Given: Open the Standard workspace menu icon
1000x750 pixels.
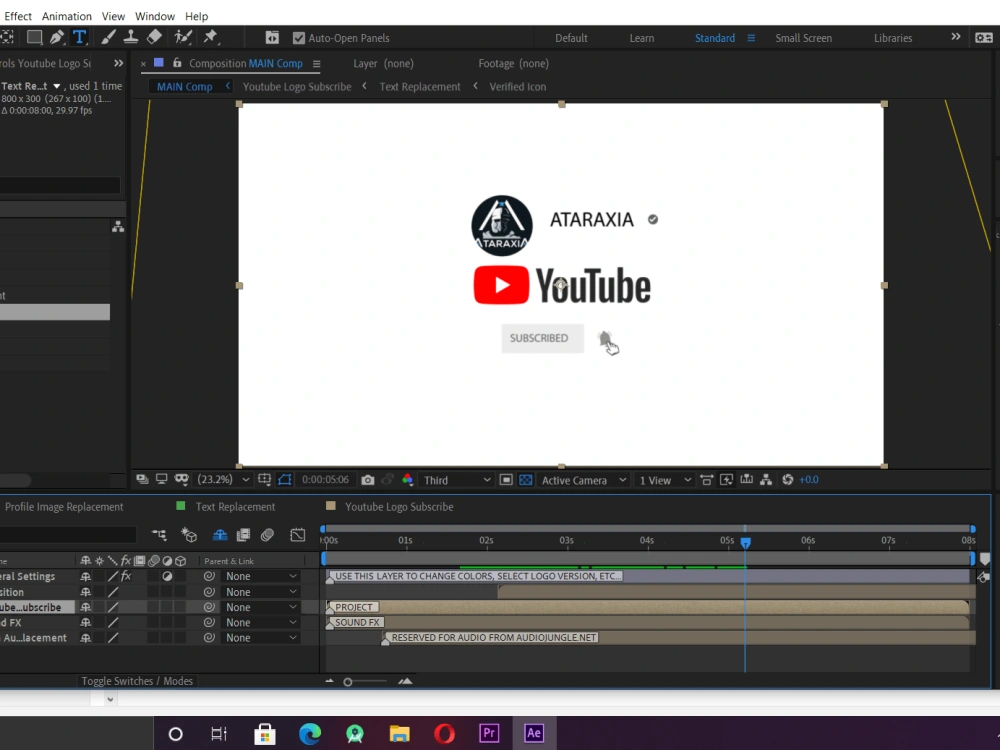Looking at the screenshot, I should coord(751,38).
